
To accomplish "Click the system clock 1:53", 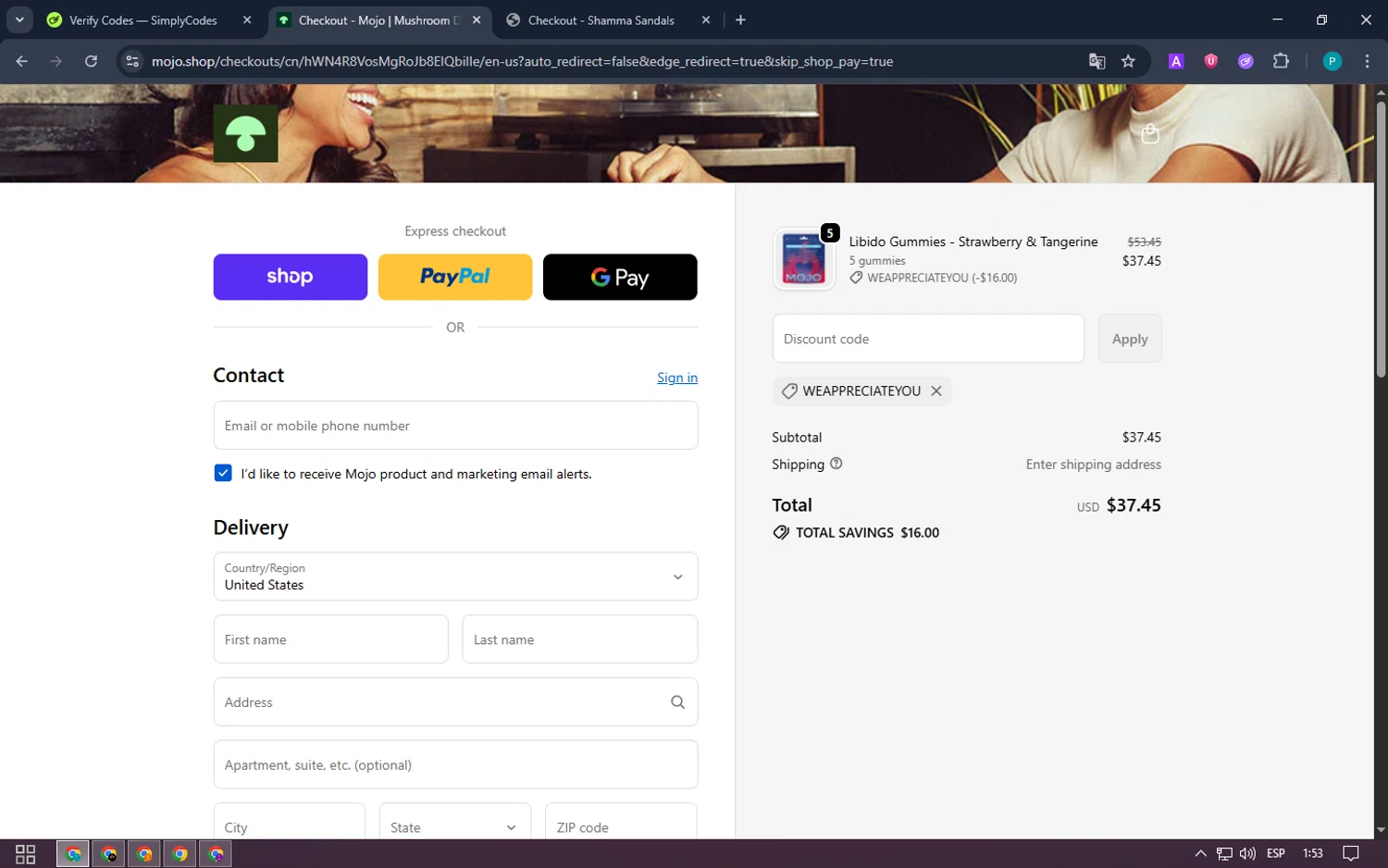I will [x=1312, y=853].
